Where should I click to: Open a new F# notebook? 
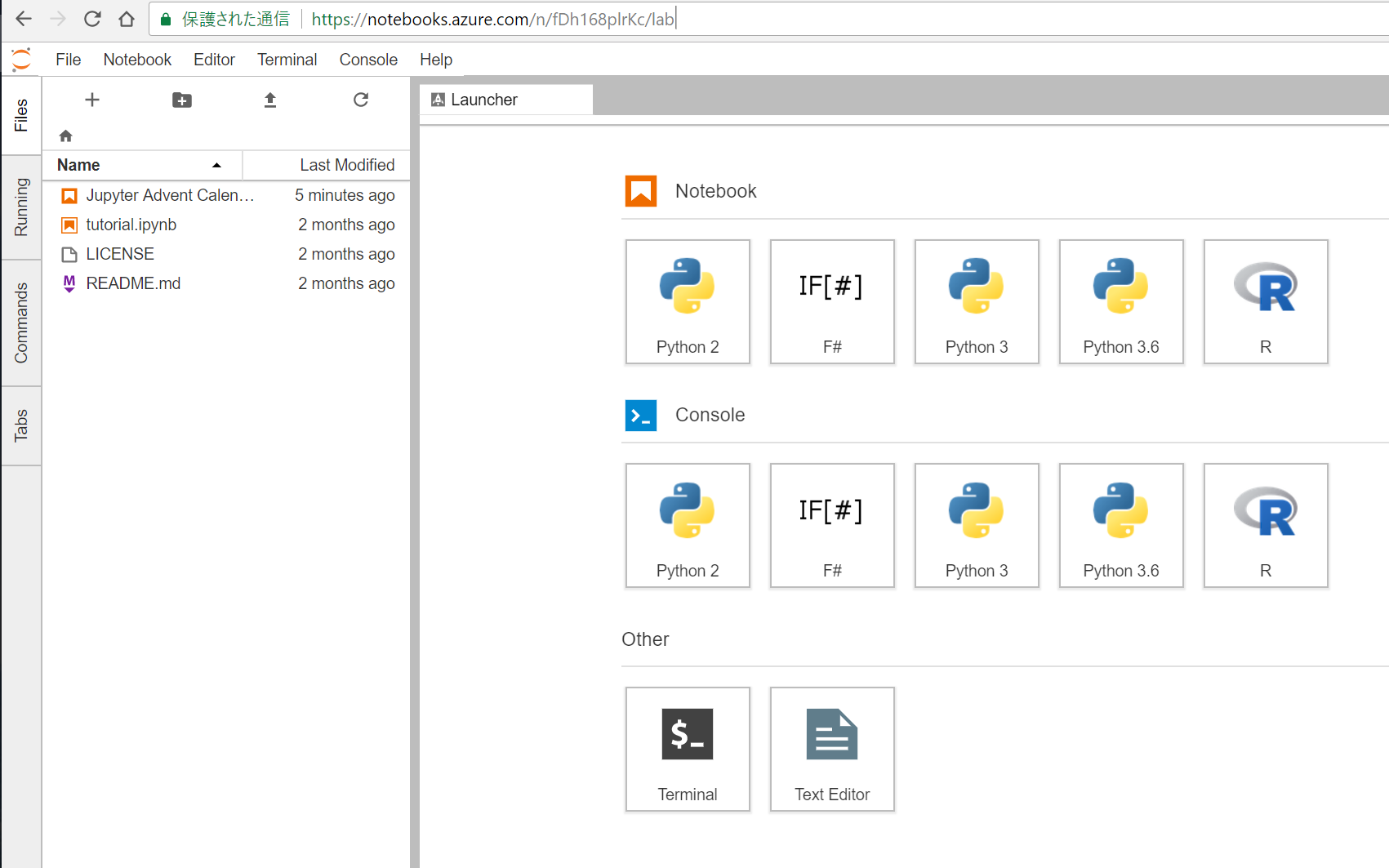click(832, 302)
